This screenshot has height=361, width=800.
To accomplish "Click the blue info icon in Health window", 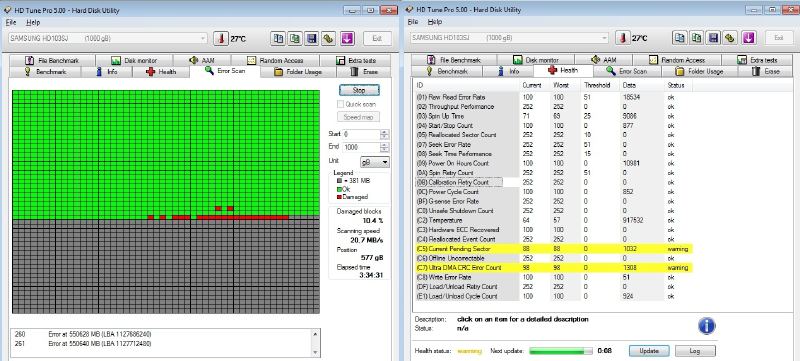I will (x=707, y=326).
